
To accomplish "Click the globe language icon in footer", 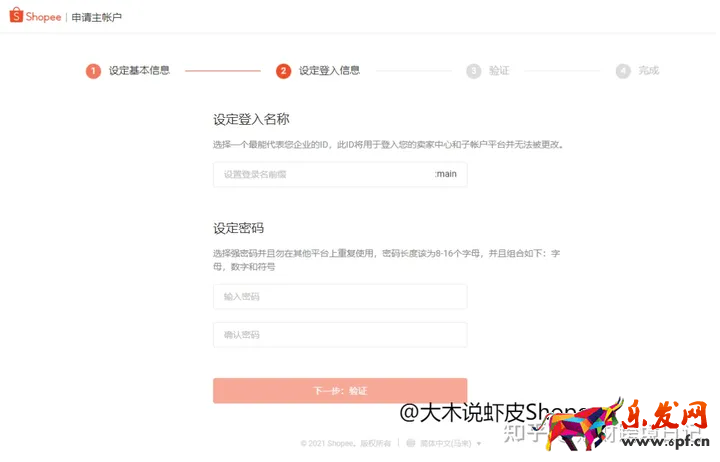I will tap(411, 443).
